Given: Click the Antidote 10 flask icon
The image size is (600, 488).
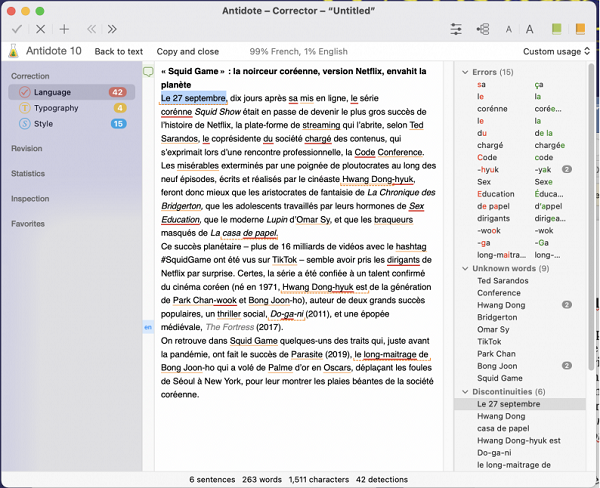Looking at the screenshot, I should (14, 51).
